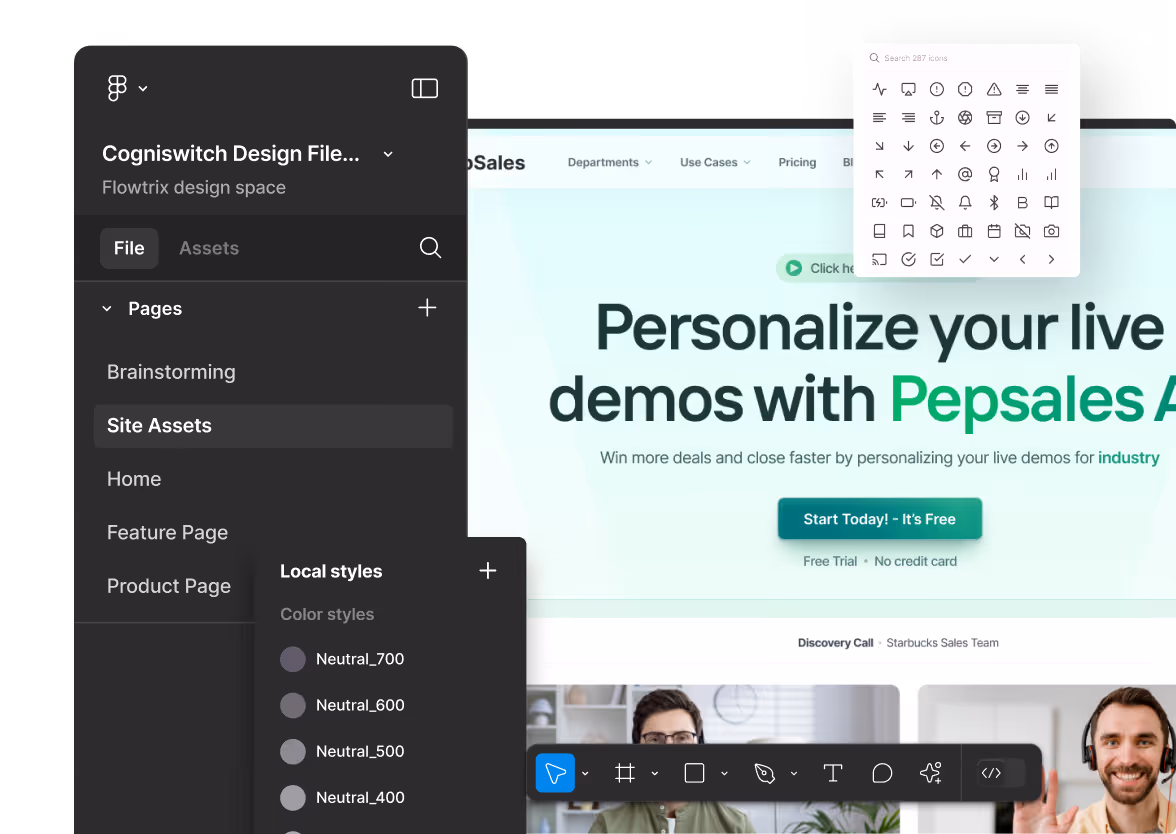Pick the archive box icon
The height and width of the screenshot is (834, 1176).
pos(994,118)
